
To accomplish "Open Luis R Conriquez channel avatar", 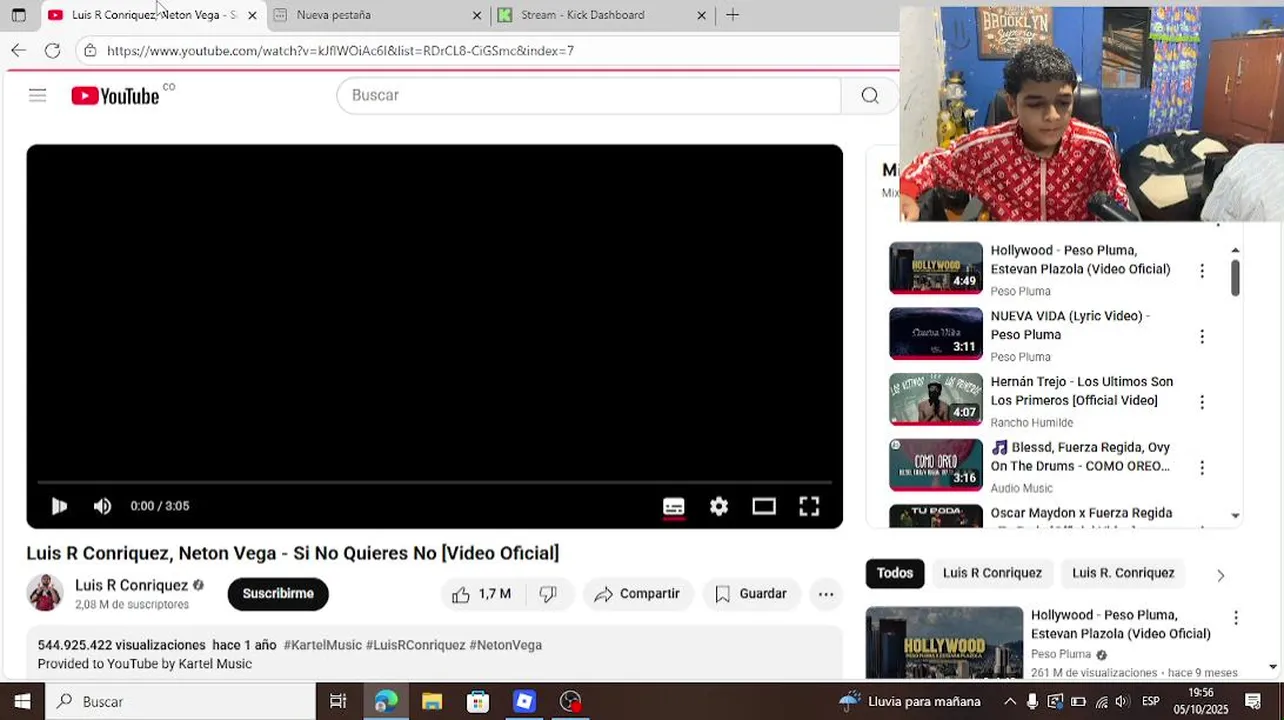I will 44,593.
